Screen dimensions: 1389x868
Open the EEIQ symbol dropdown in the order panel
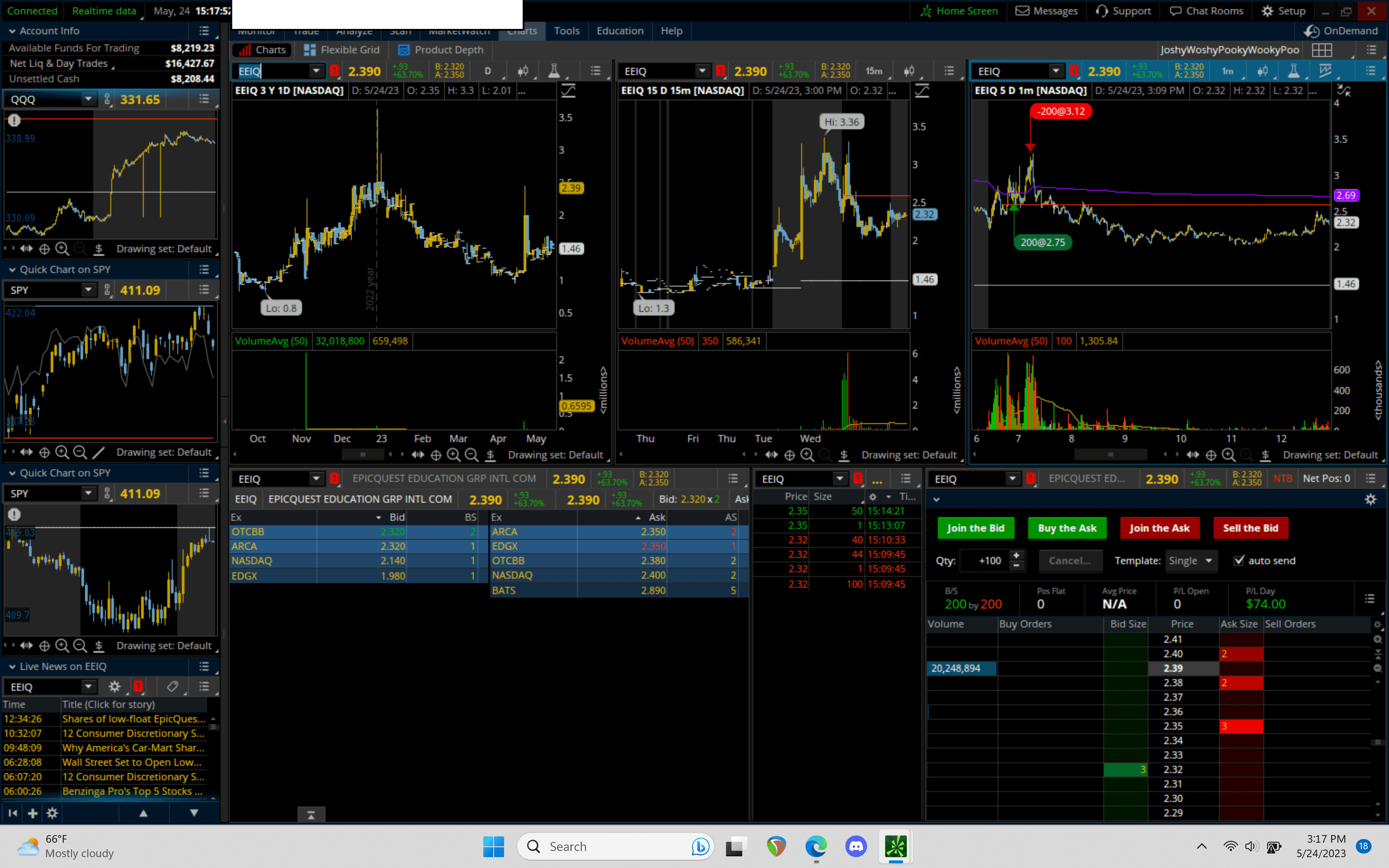point(1012,478)
